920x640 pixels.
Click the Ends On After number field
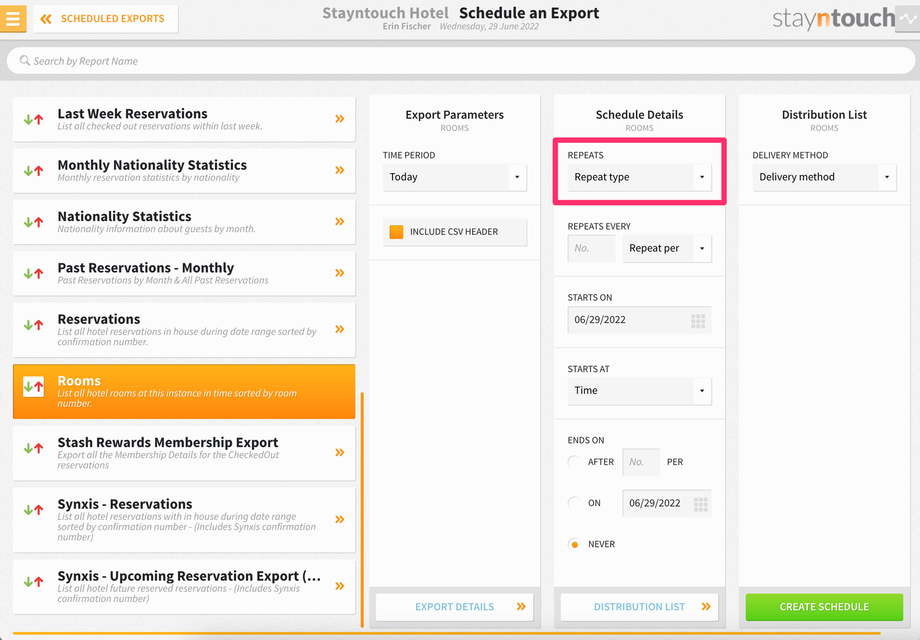[641, 462]
